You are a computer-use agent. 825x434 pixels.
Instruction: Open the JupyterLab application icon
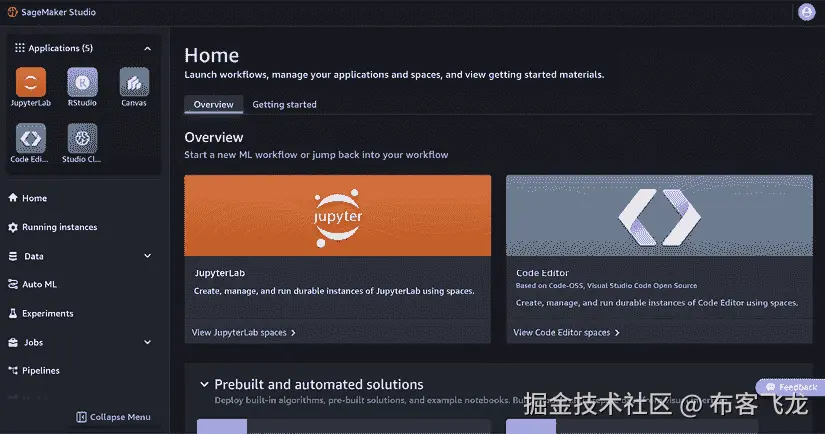pos(31,82)
